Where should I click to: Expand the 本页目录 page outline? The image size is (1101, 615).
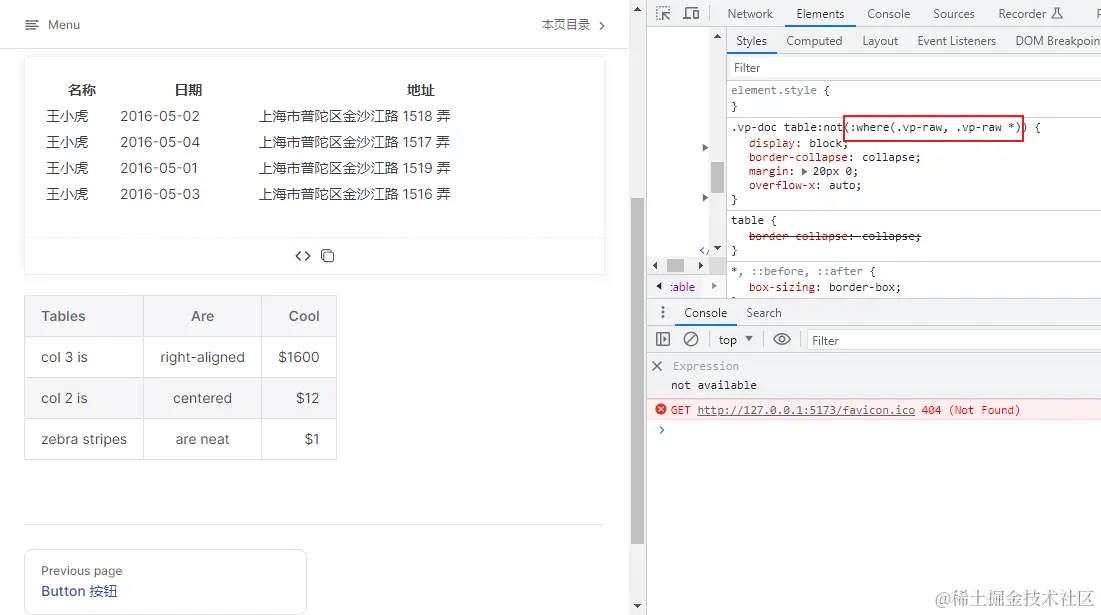tap(573, 25)
